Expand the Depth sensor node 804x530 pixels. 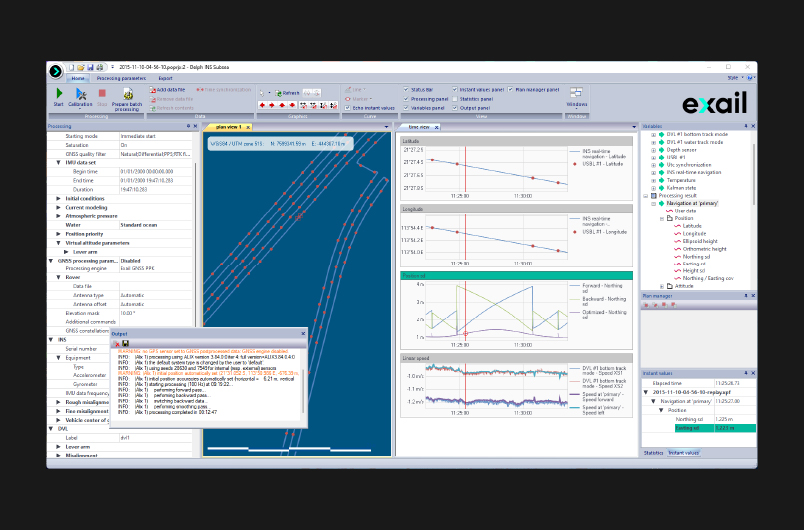click(654, 150)
